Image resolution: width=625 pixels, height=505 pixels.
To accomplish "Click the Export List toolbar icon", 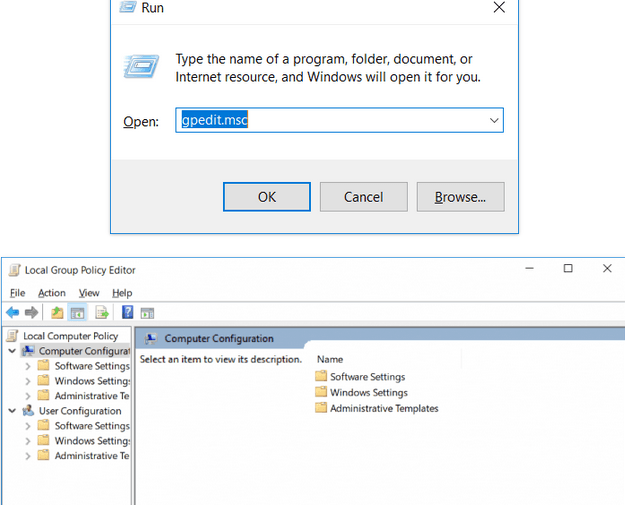I will coord(102,313).
